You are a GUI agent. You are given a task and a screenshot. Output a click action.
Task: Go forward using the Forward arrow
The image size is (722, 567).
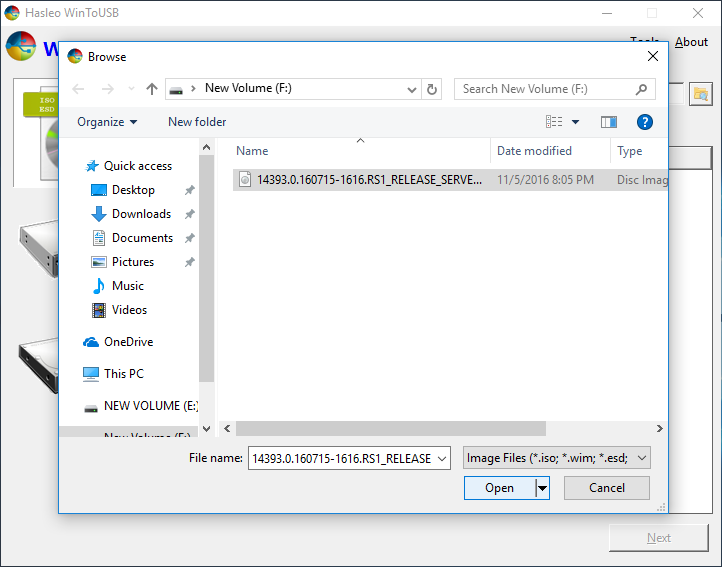(107, 89)
